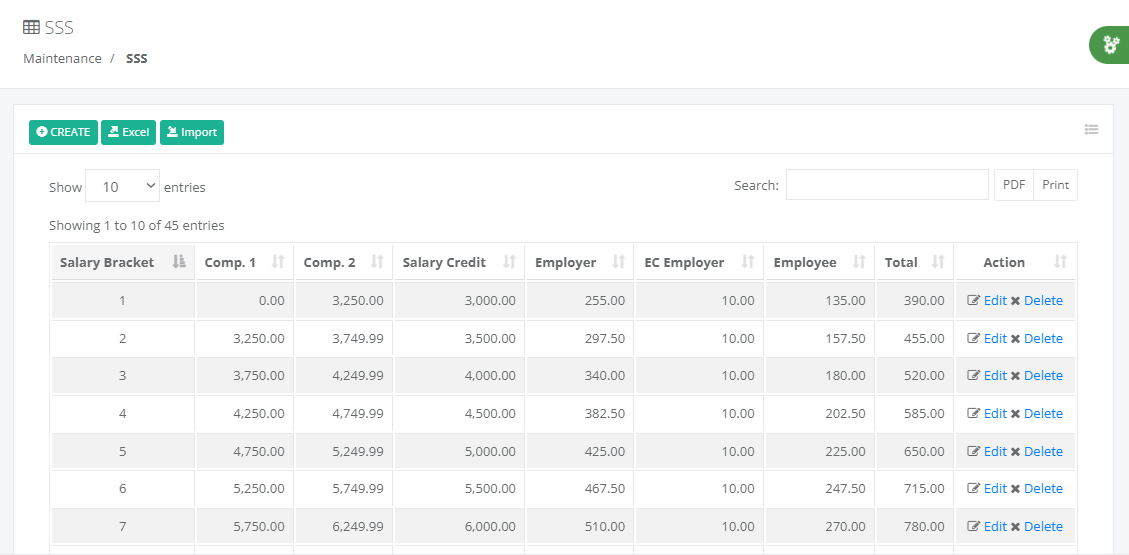The width and height of the screenshot is (1129, 555).
Task: Click the SSS breadcrumb text
Action: pyautogui.click(x=137, y=58)
